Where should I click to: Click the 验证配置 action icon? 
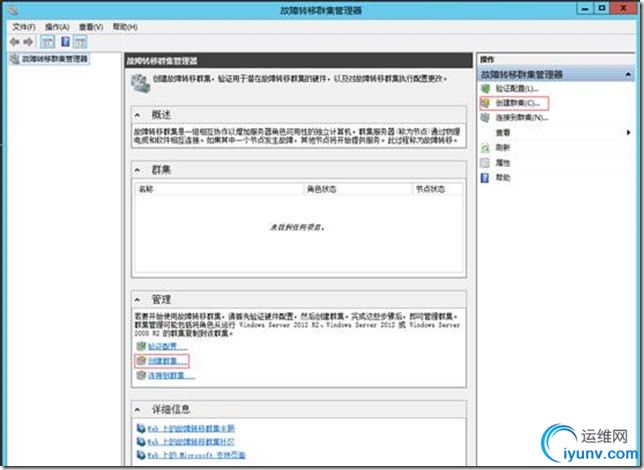pos(485,88)
